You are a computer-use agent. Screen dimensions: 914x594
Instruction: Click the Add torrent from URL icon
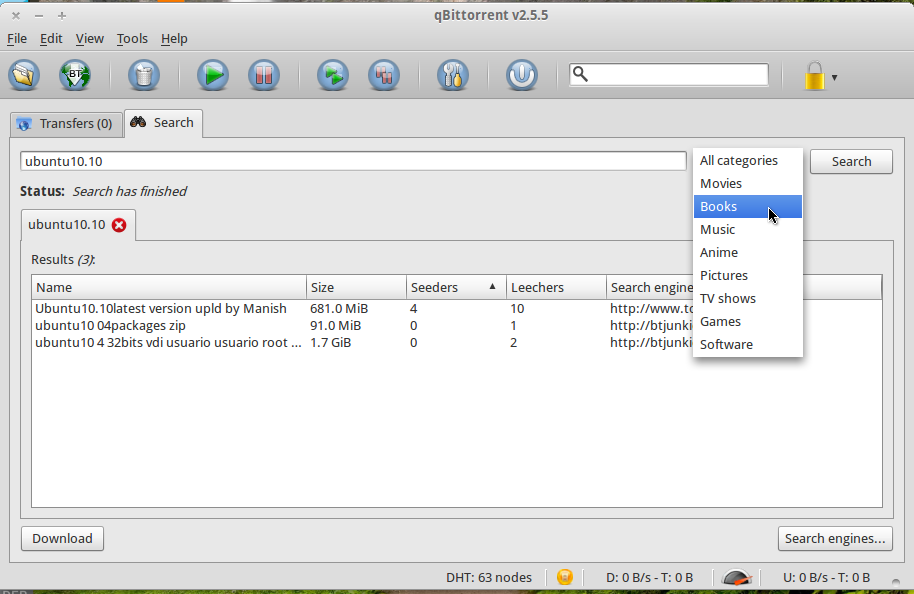pos(75,75)
